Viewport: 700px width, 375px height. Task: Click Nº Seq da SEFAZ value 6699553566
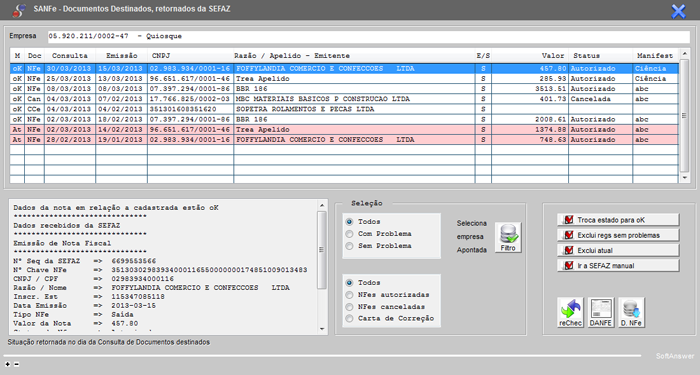tap(133, 261)
